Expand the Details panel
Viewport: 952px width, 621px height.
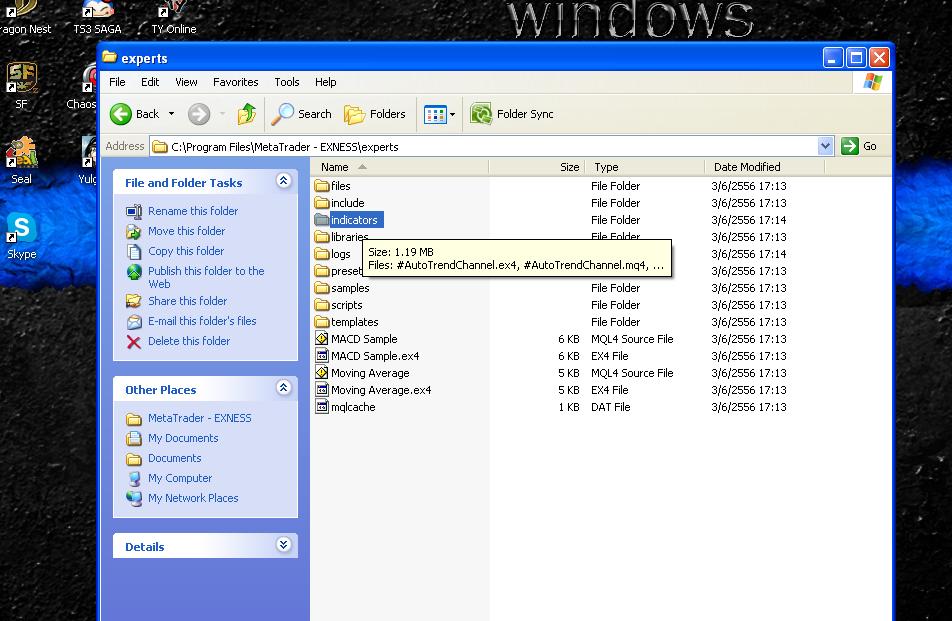284,545
